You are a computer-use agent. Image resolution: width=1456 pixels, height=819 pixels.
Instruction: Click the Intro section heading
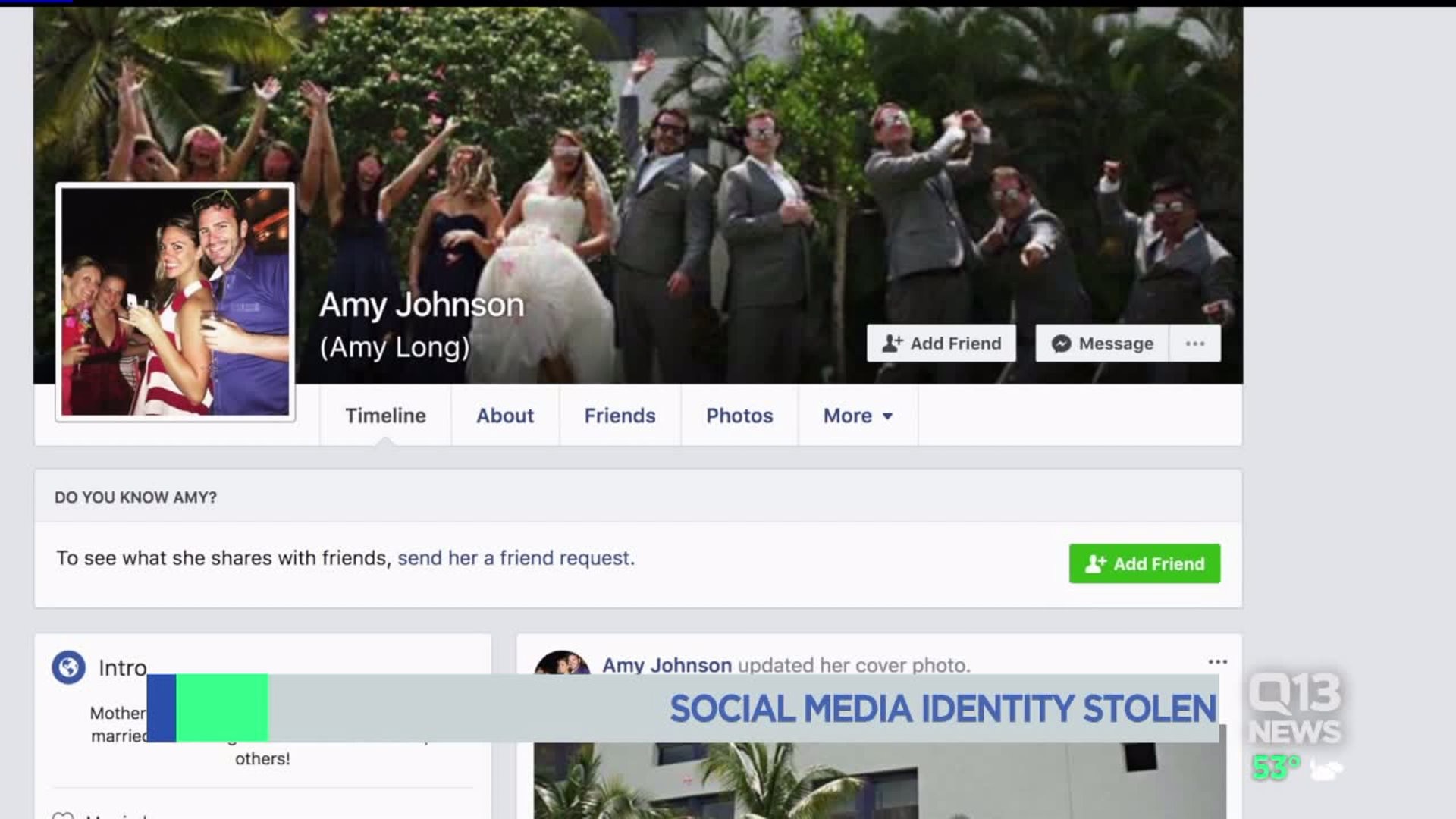pos(122,667)
